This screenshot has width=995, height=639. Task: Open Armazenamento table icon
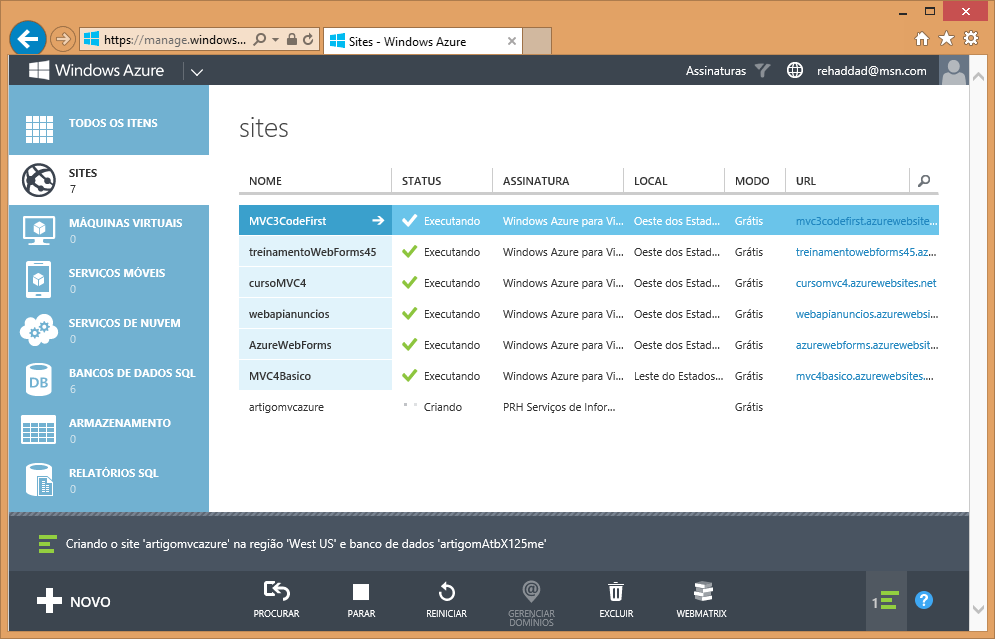pos(39,430)
